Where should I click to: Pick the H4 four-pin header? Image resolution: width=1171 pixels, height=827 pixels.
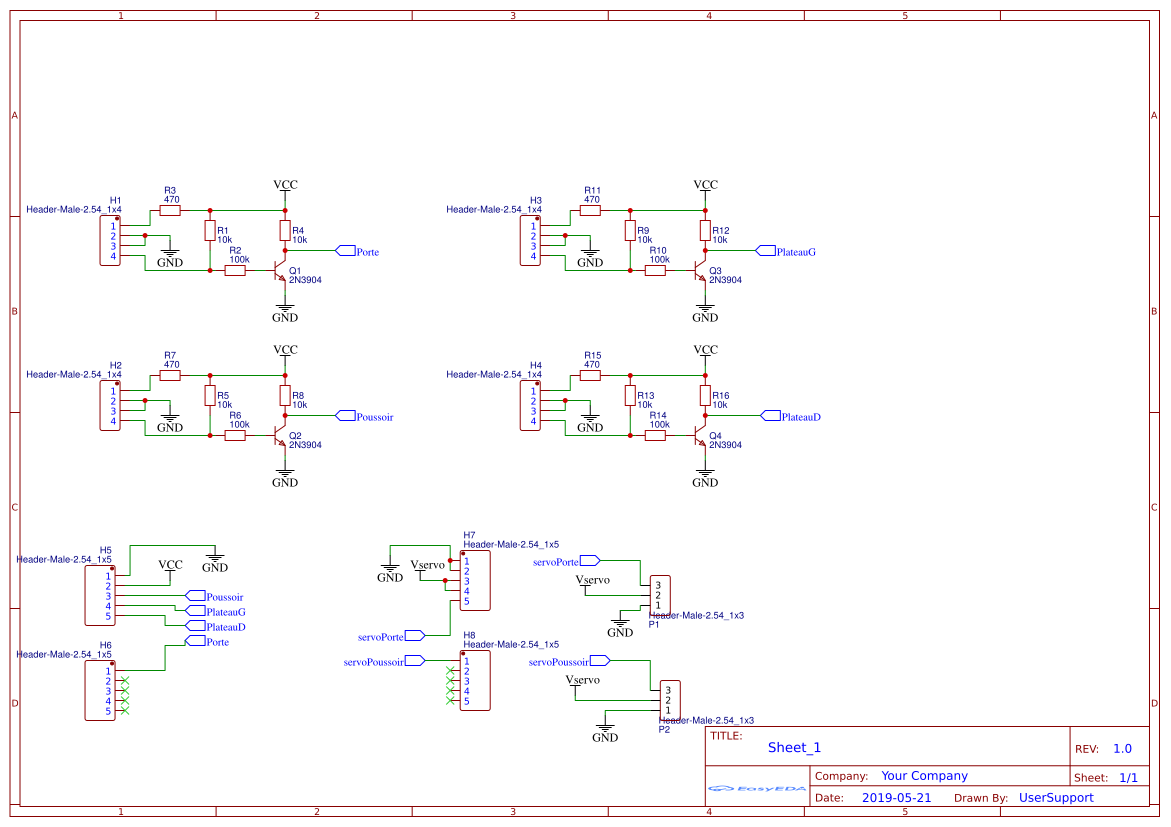[x=530, y=406]
